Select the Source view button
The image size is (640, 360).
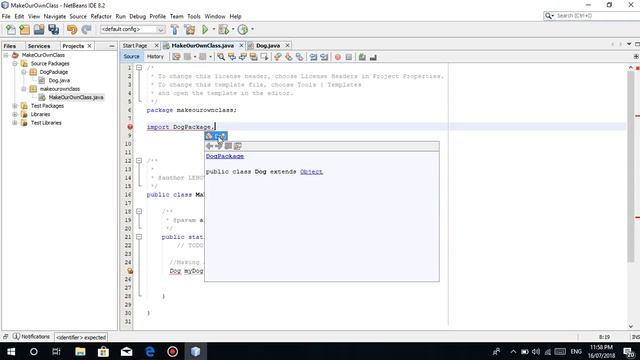131,57
